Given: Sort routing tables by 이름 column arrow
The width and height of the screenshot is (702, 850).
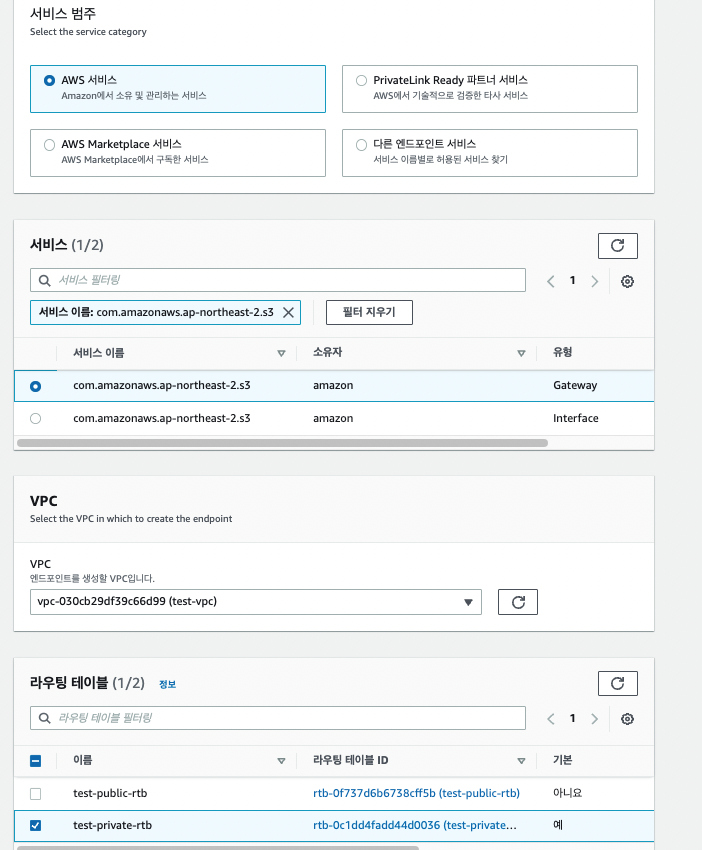Looking at the screenshot, I should (281, 761).
